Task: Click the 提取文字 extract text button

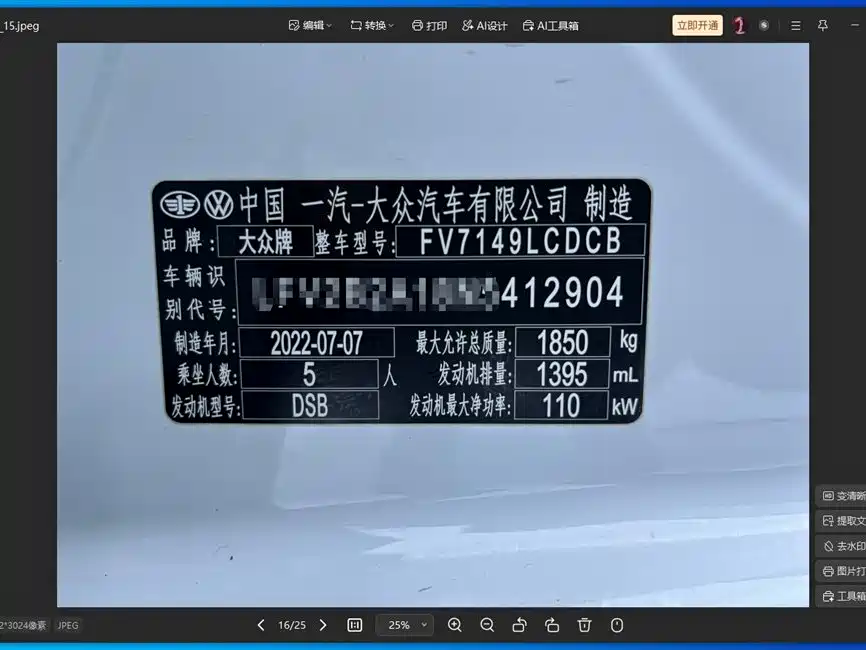Action: 842,521
